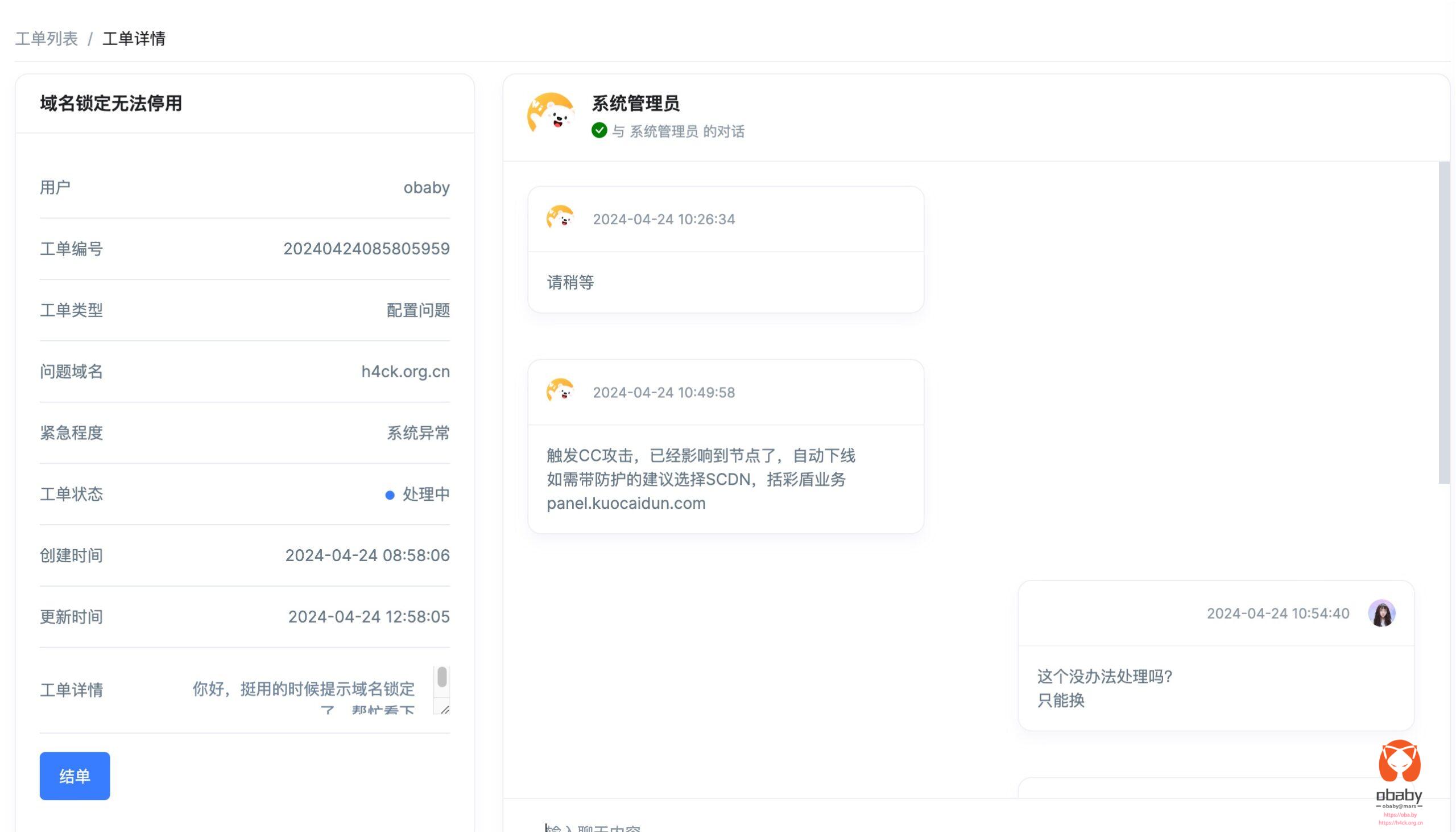Click the 工单详情 breadcrumb item
1456x832 pixels.
(134, 39)
